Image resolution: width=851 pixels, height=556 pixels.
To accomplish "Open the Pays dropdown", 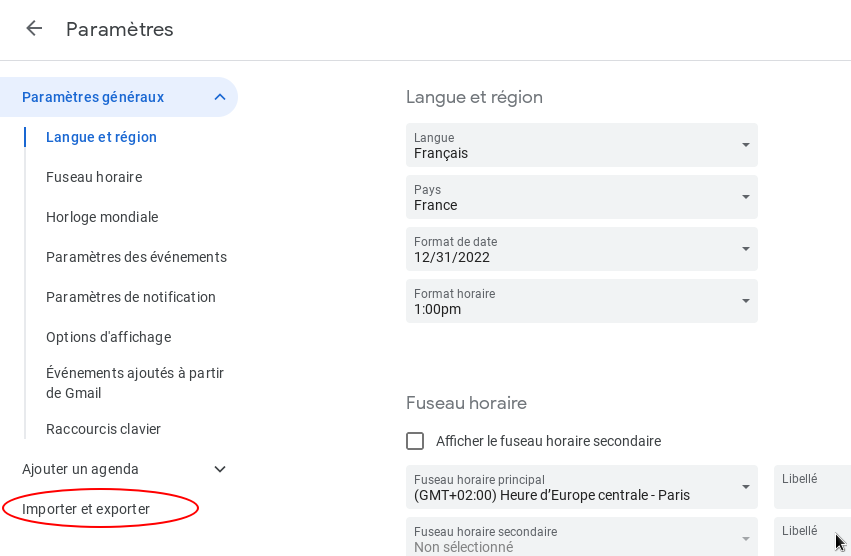I will coord(581,198).
